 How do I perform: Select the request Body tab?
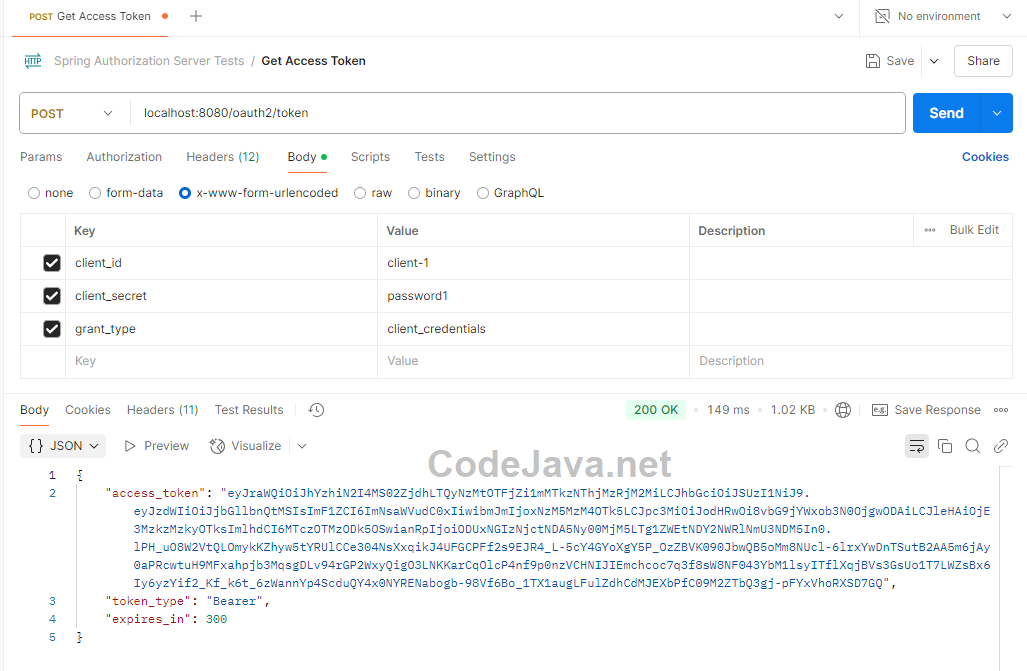307,157
